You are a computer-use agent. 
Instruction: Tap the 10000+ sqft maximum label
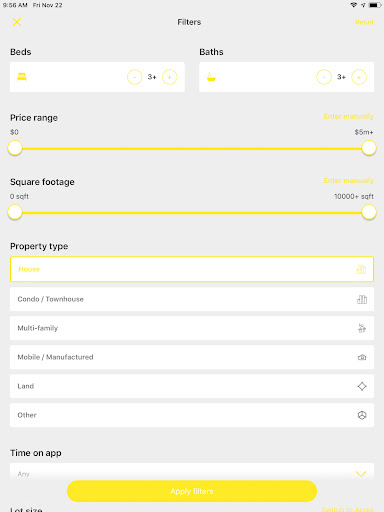(x=354, y=196)
